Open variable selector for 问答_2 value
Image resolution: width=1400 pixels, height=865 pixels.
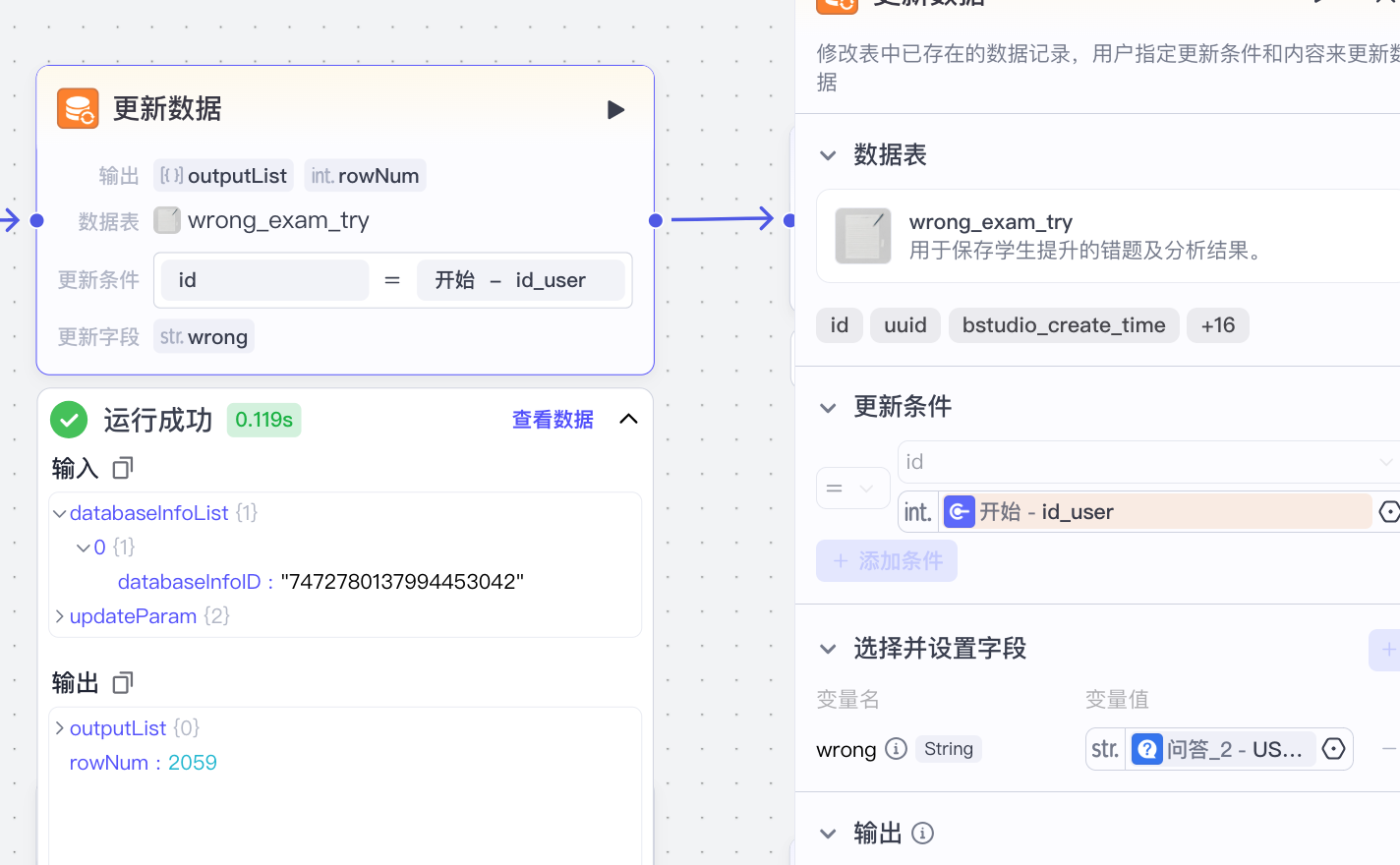coord(1333,749)
